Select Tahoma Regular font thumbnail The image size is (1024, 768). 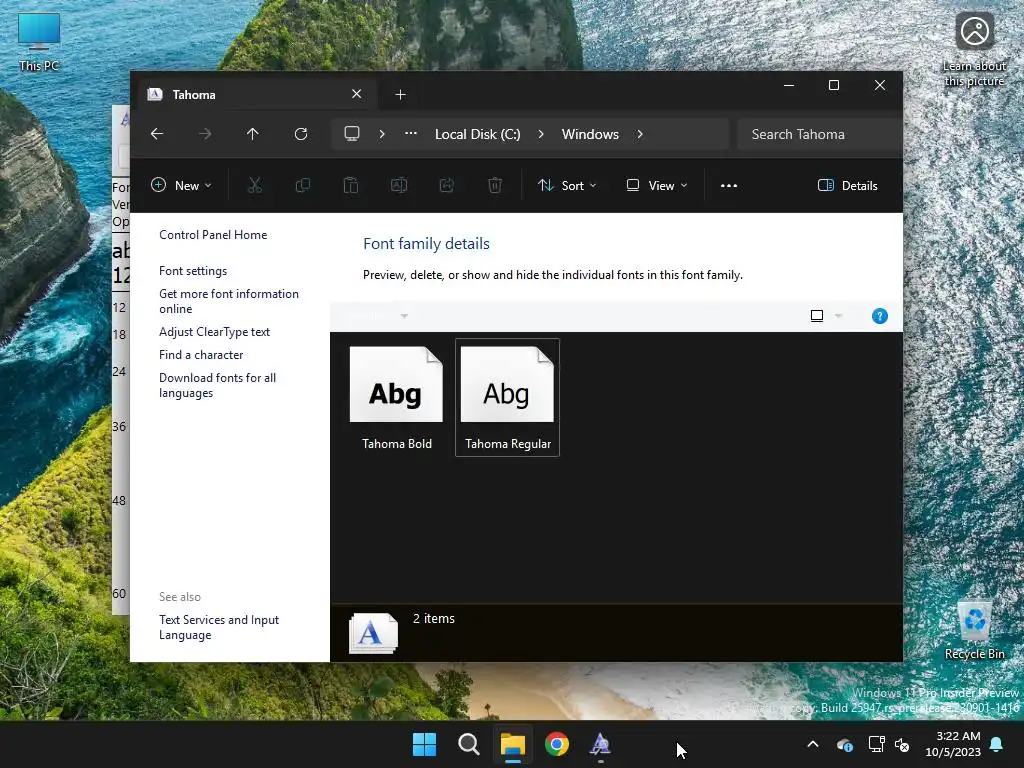pyautogui.click(x=507, y=397)
